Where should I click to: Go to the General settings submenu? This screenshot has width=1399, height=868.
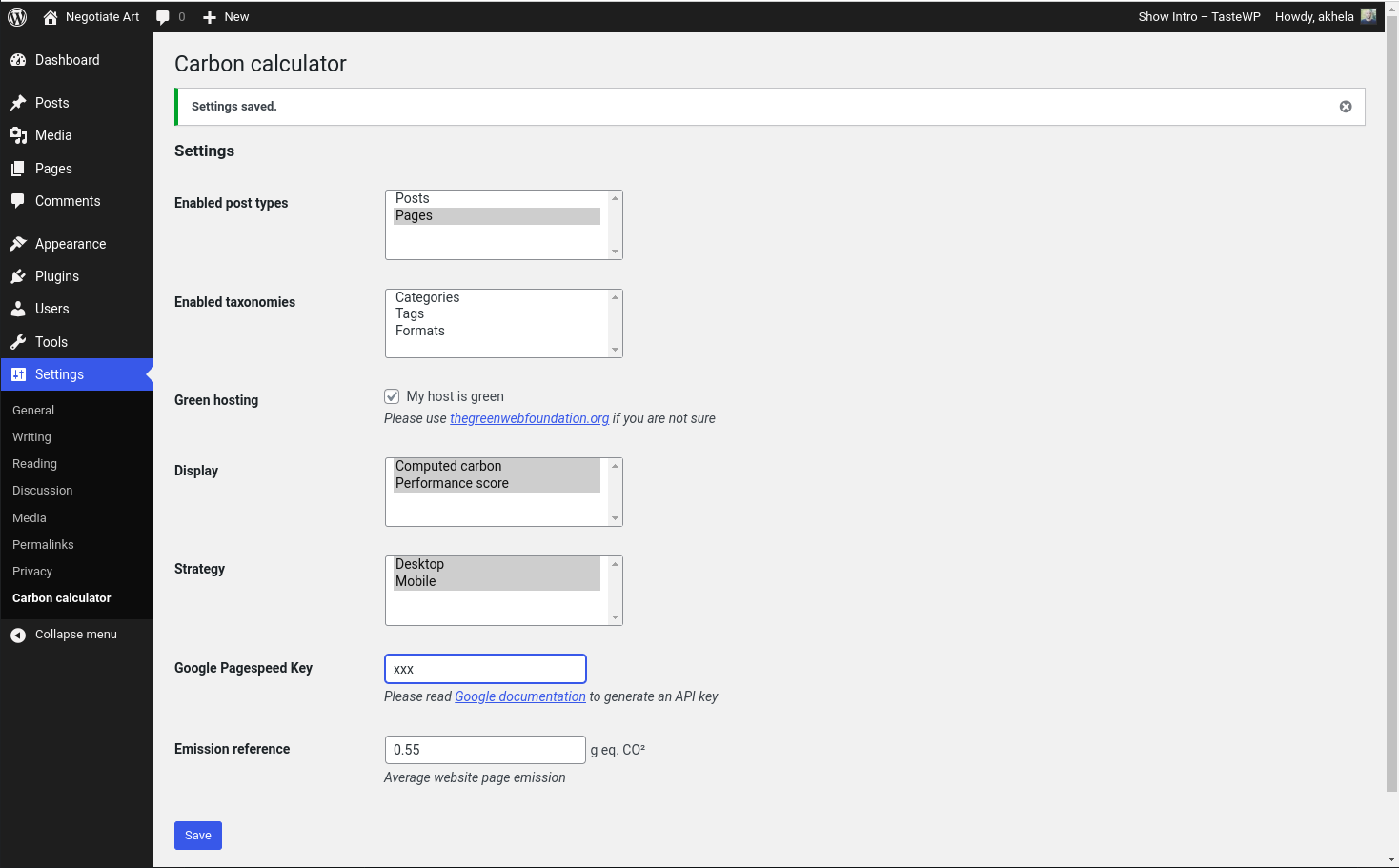click(33, 411)
